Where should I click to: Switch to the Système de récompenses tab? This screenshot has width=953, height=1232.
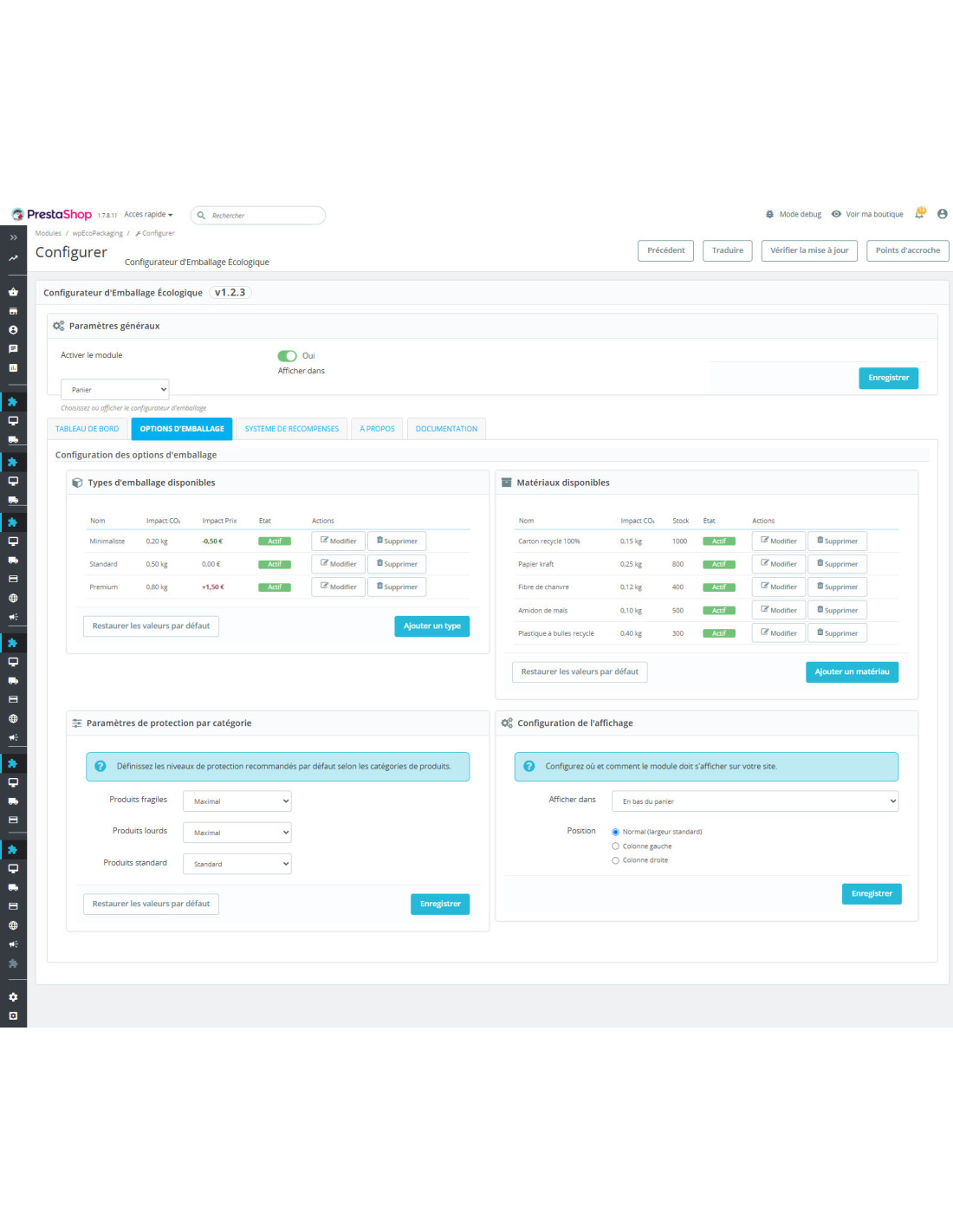coord(292,429)
